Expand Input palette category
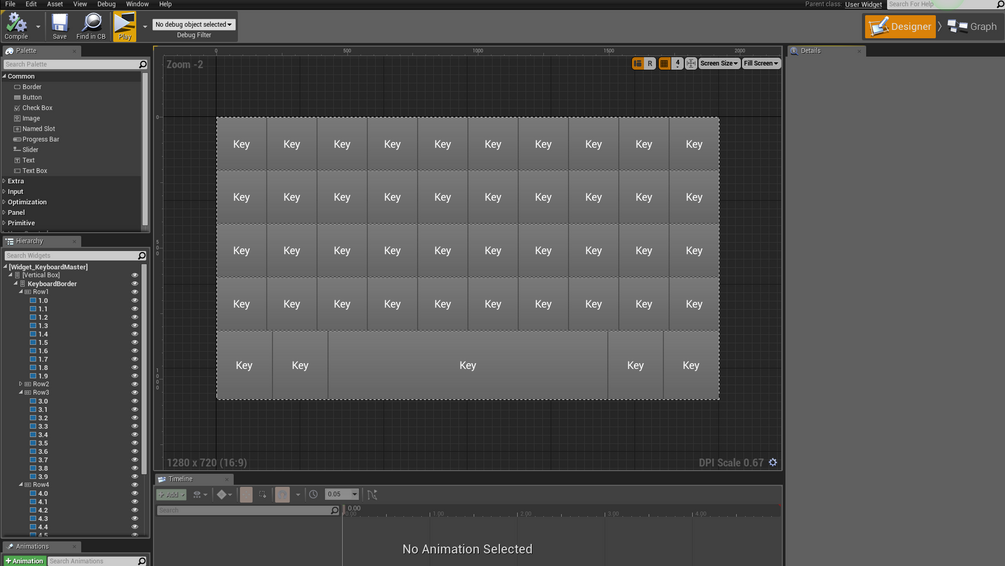The height and width of the screenshot is (566, 1005). pos(4,192)
